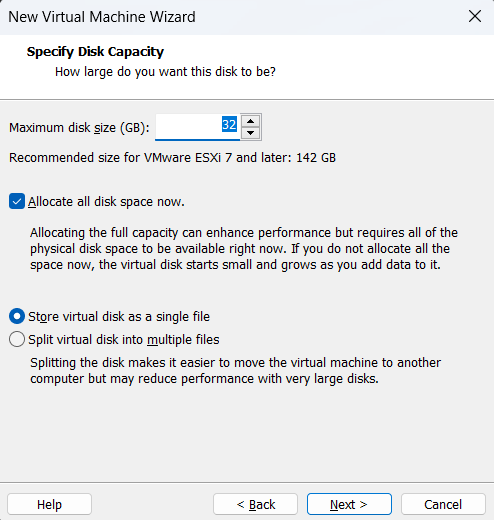Click the 'Split virtual disk into multiple files' label text
This screenshot has height=520, width=494.
[124, 340]
